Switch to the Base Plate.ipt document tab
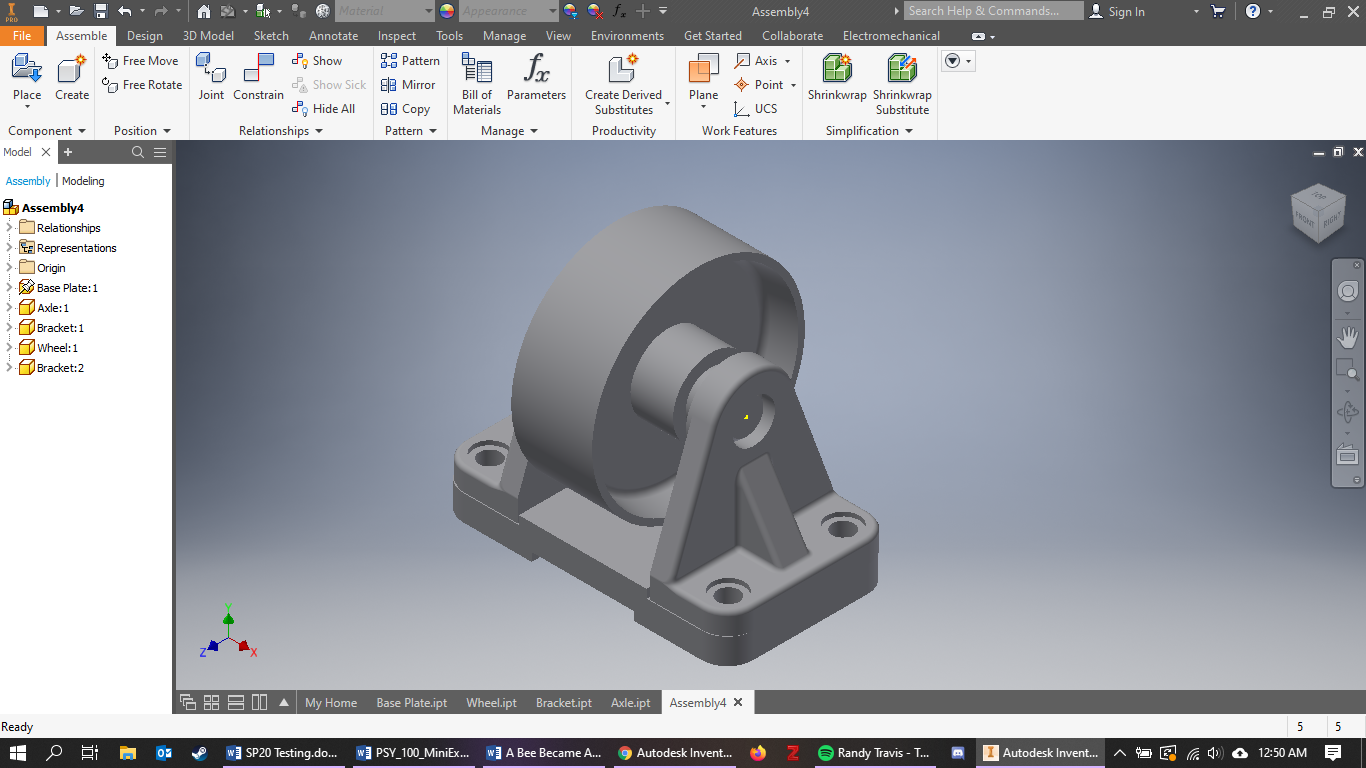 click(x=411, y=703)
